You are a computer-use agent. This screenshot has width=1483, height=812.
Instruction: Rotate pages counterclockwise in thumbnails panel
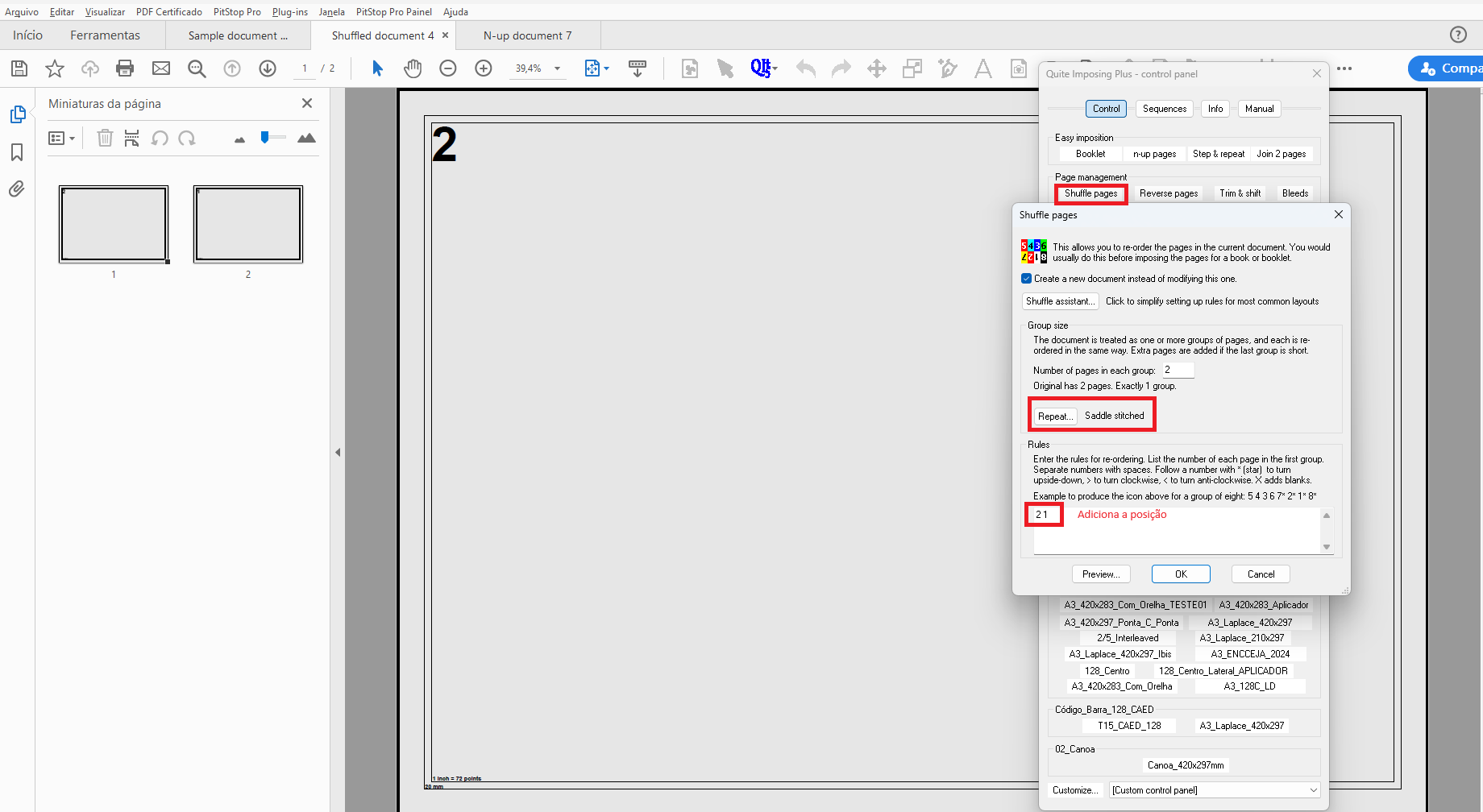point(160,138)
